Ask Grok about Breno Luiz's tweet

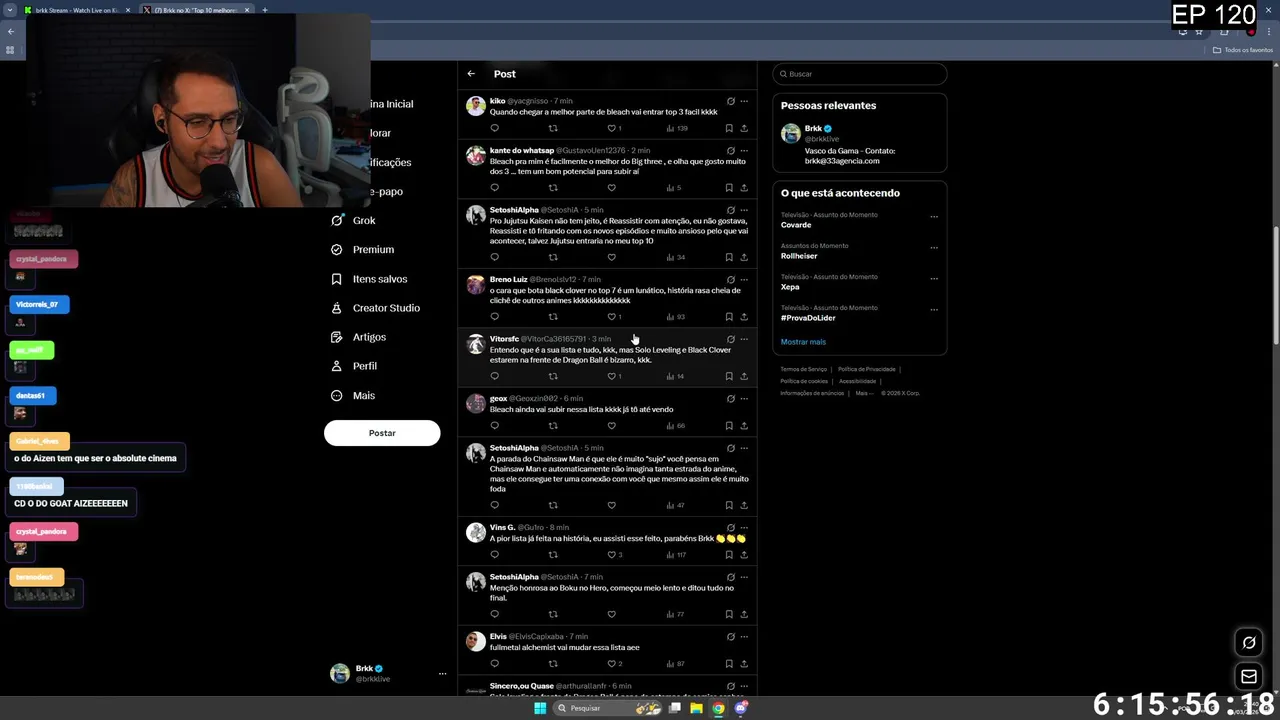click(730, 280)
